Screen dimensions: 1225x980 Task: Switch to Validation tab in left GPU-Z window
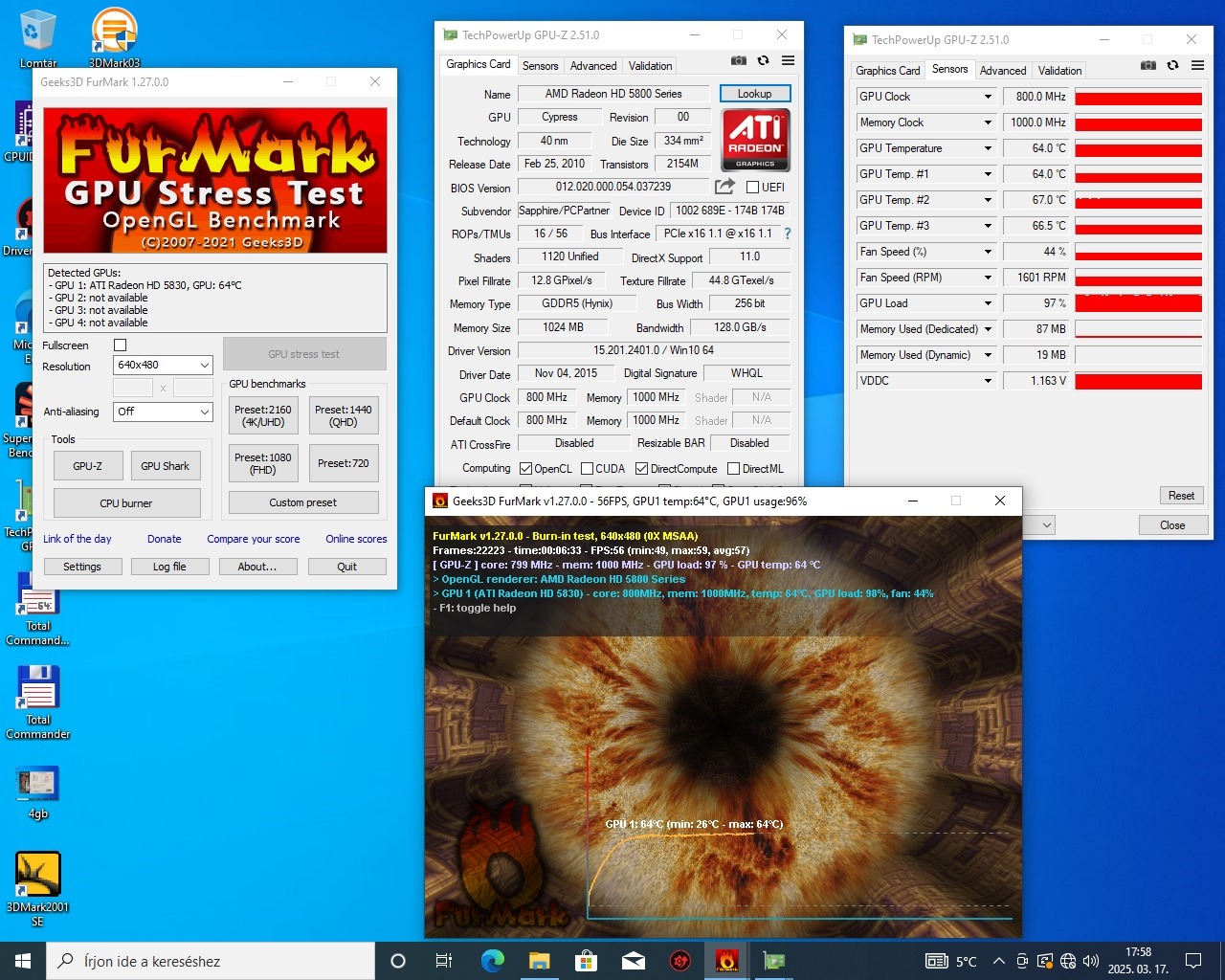(650, 66)
